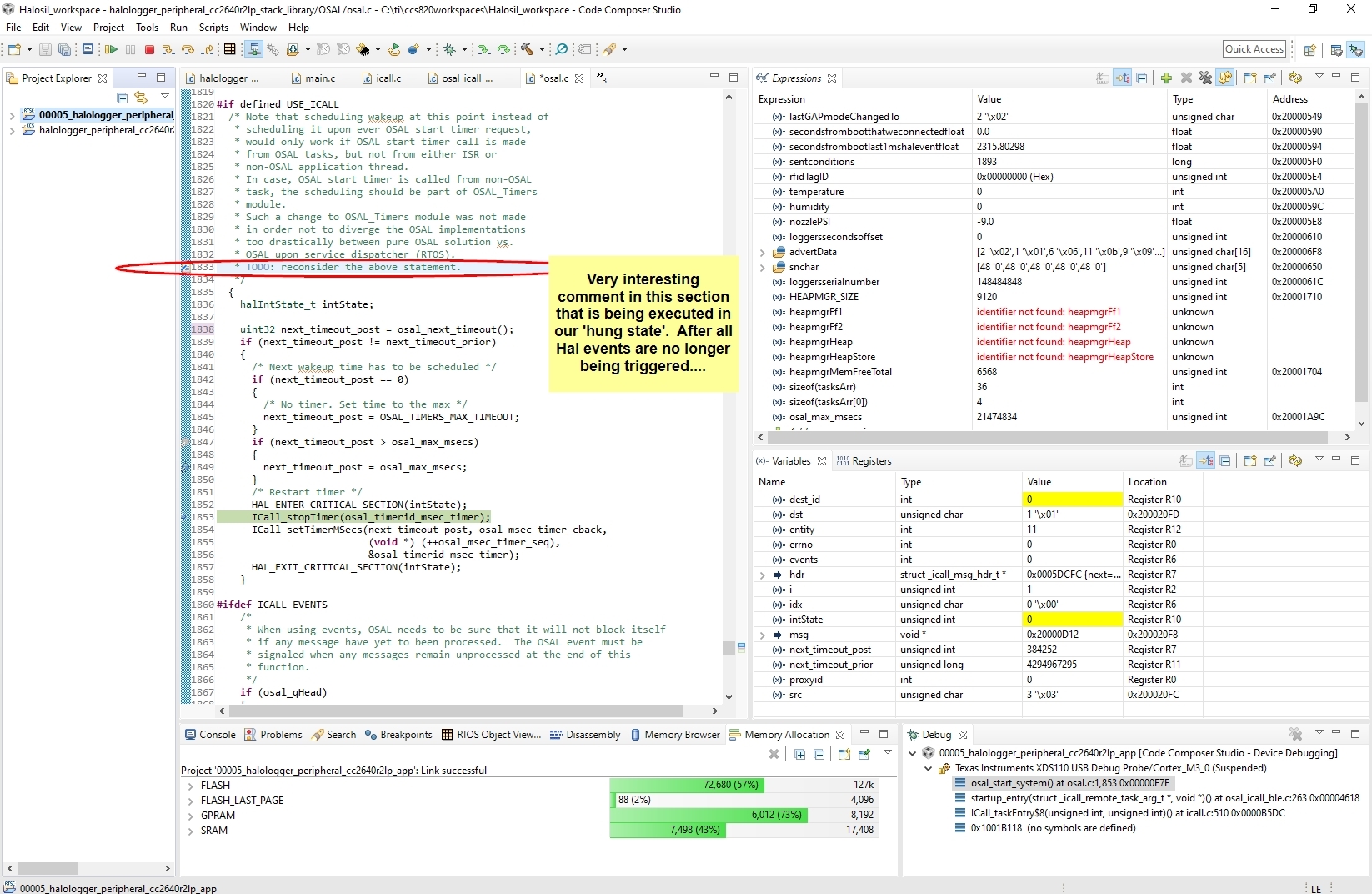Open the Run menu
The height and width of the screenshot is (894, 1372).
tap(178, 28)
